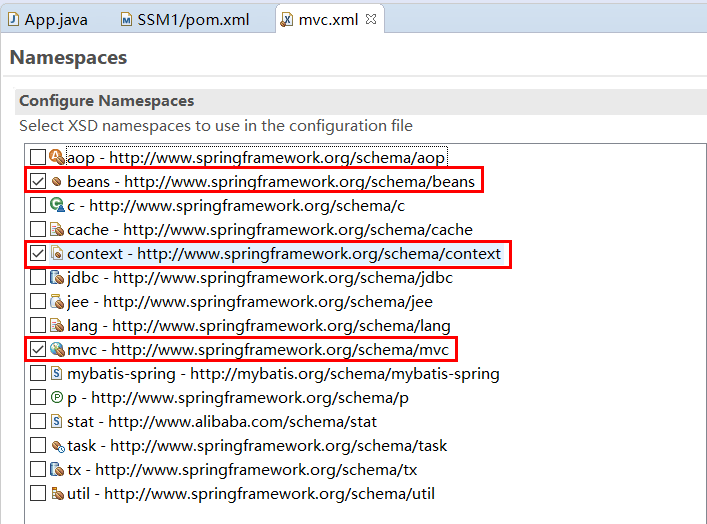Click the c namespace icon
This screenshot has width=707, height=524.
pyautogui.click(x=57, y=205)
